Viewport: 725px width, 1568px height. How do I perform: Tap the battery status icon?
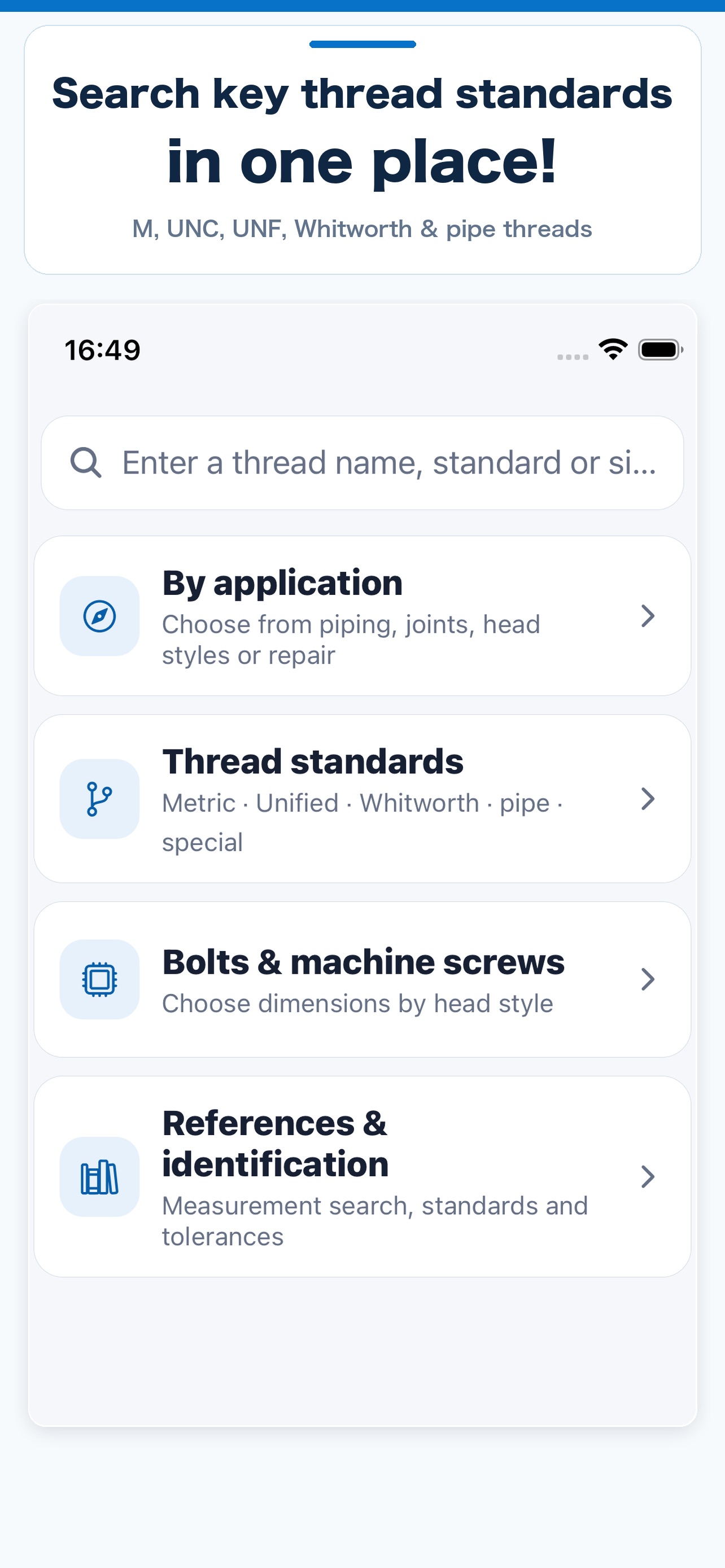pos(661,350)
